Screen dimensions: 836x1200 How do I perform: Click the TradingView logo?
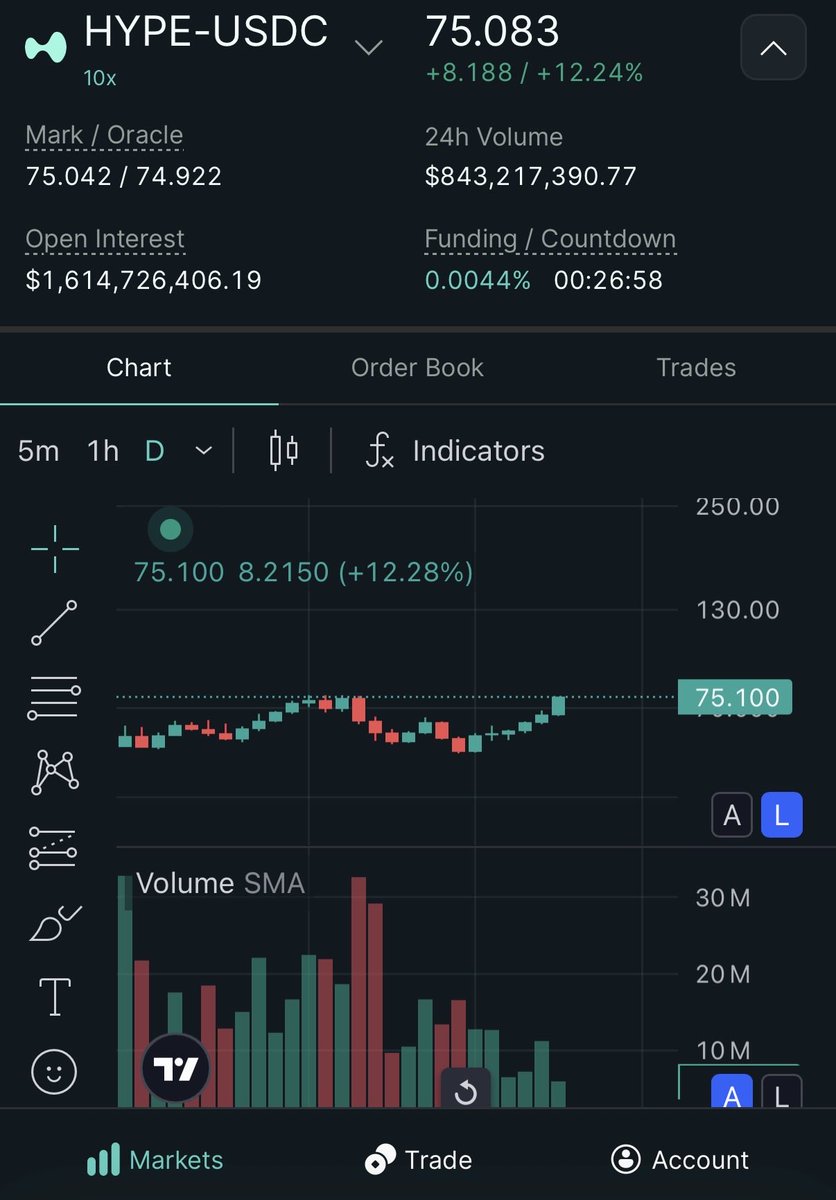[176, 1068]
